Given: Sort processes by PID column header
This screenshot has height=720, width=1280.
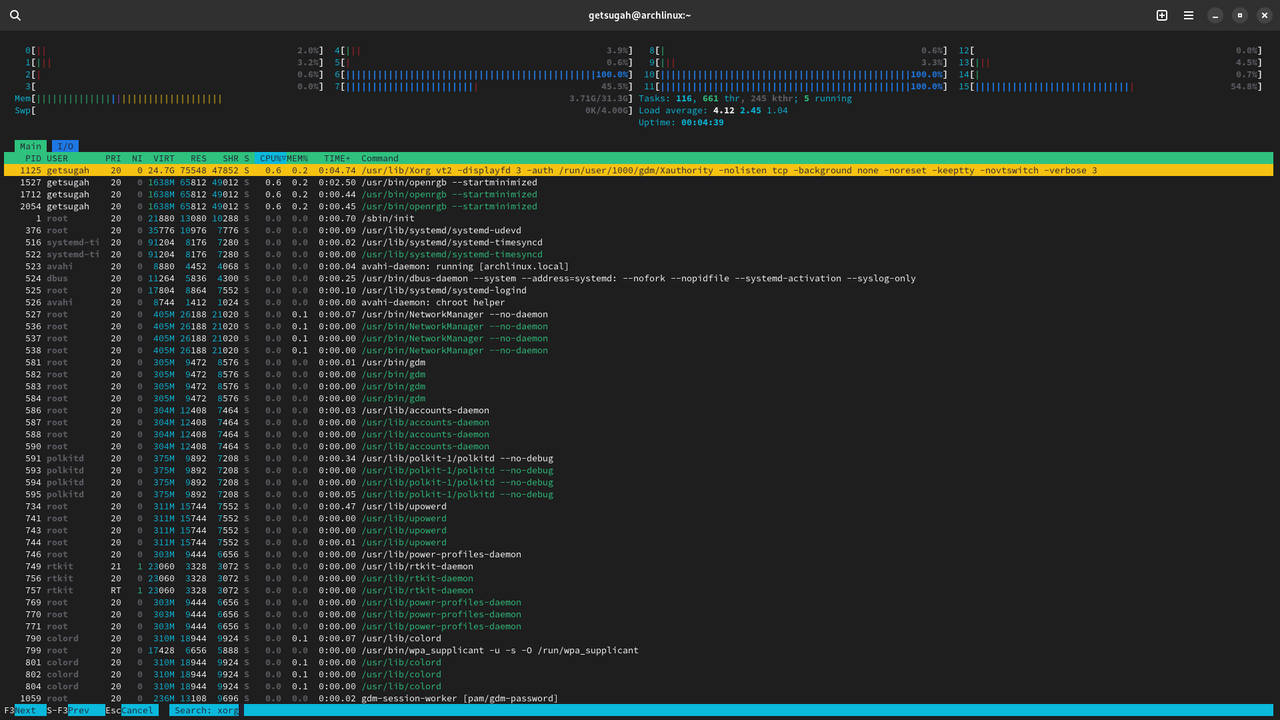Looking at the screenshot, I should click(33, 158).
